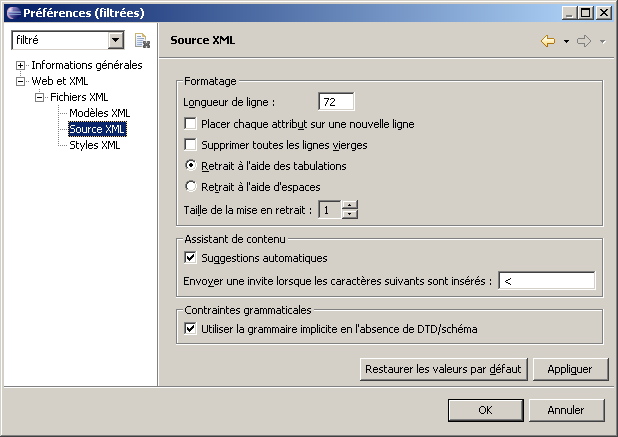
Task: Click the back navigation arrow
Action: coord(547,41)
